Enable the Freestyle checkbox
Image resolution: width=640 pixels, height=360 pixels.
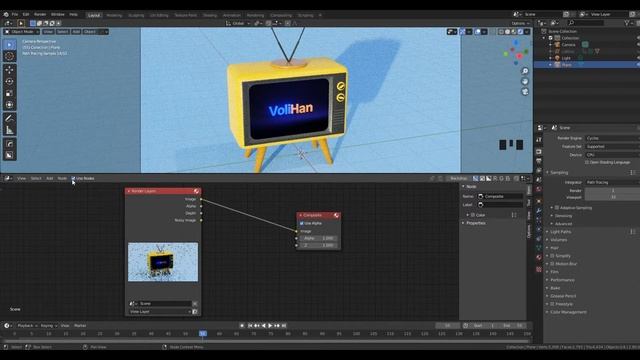(552, 304)
